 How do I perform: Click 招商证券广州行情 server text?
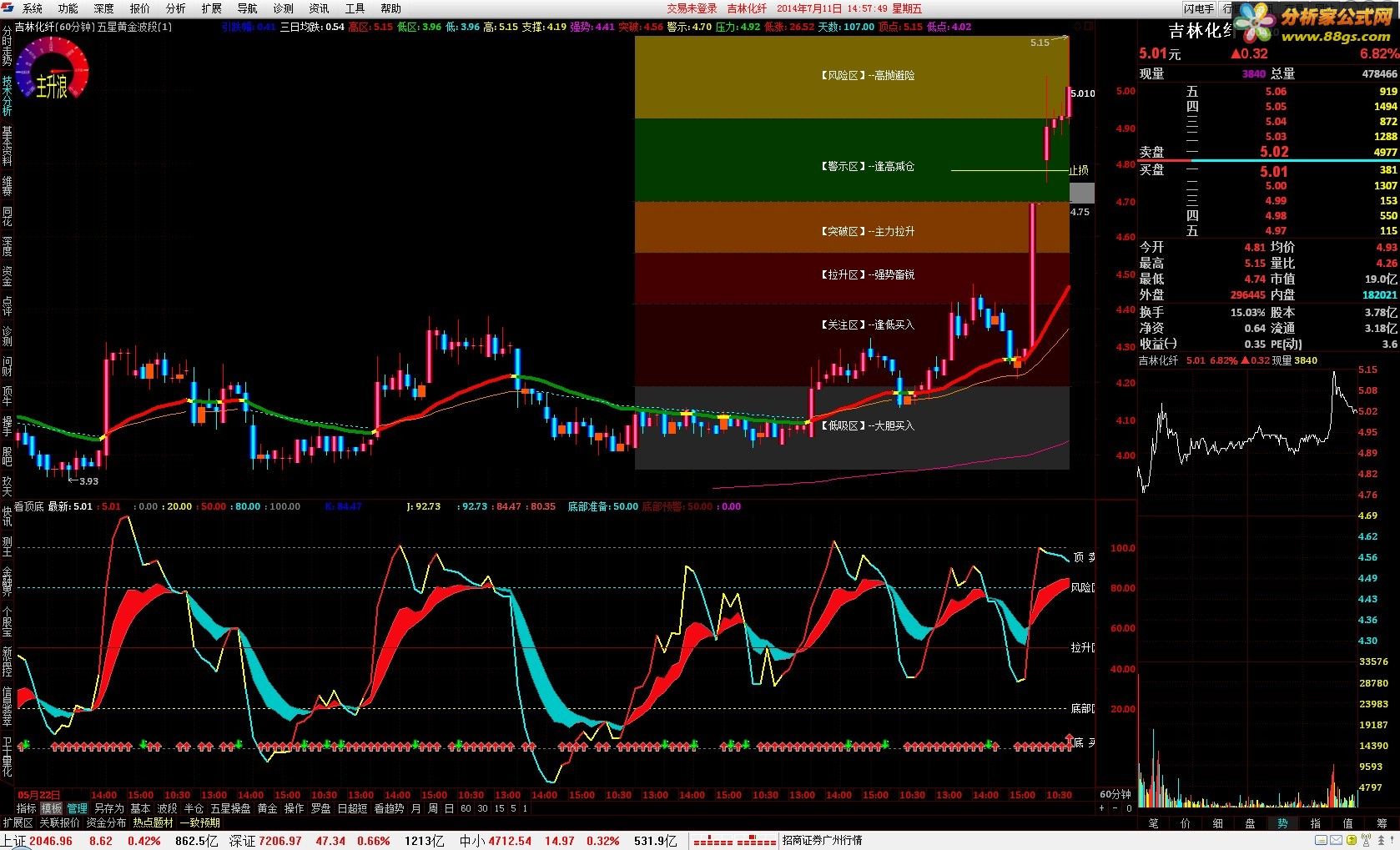pos(822,841)
